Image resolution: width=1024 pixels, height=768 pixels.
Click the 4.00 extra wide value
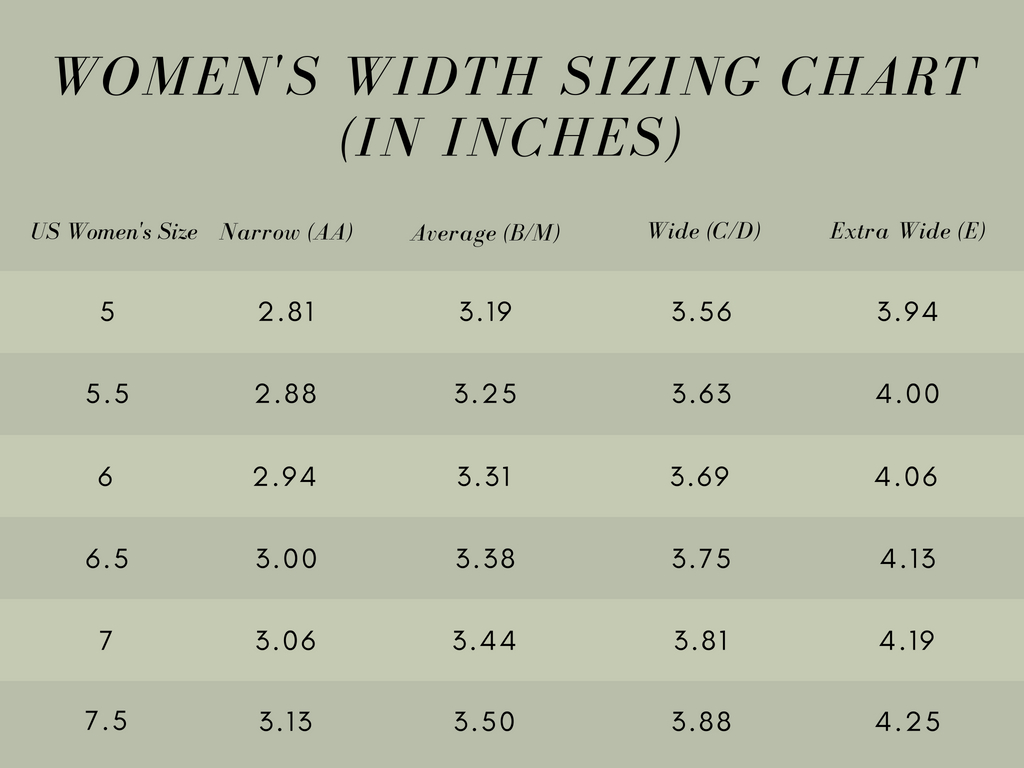[x=907, y=394]
